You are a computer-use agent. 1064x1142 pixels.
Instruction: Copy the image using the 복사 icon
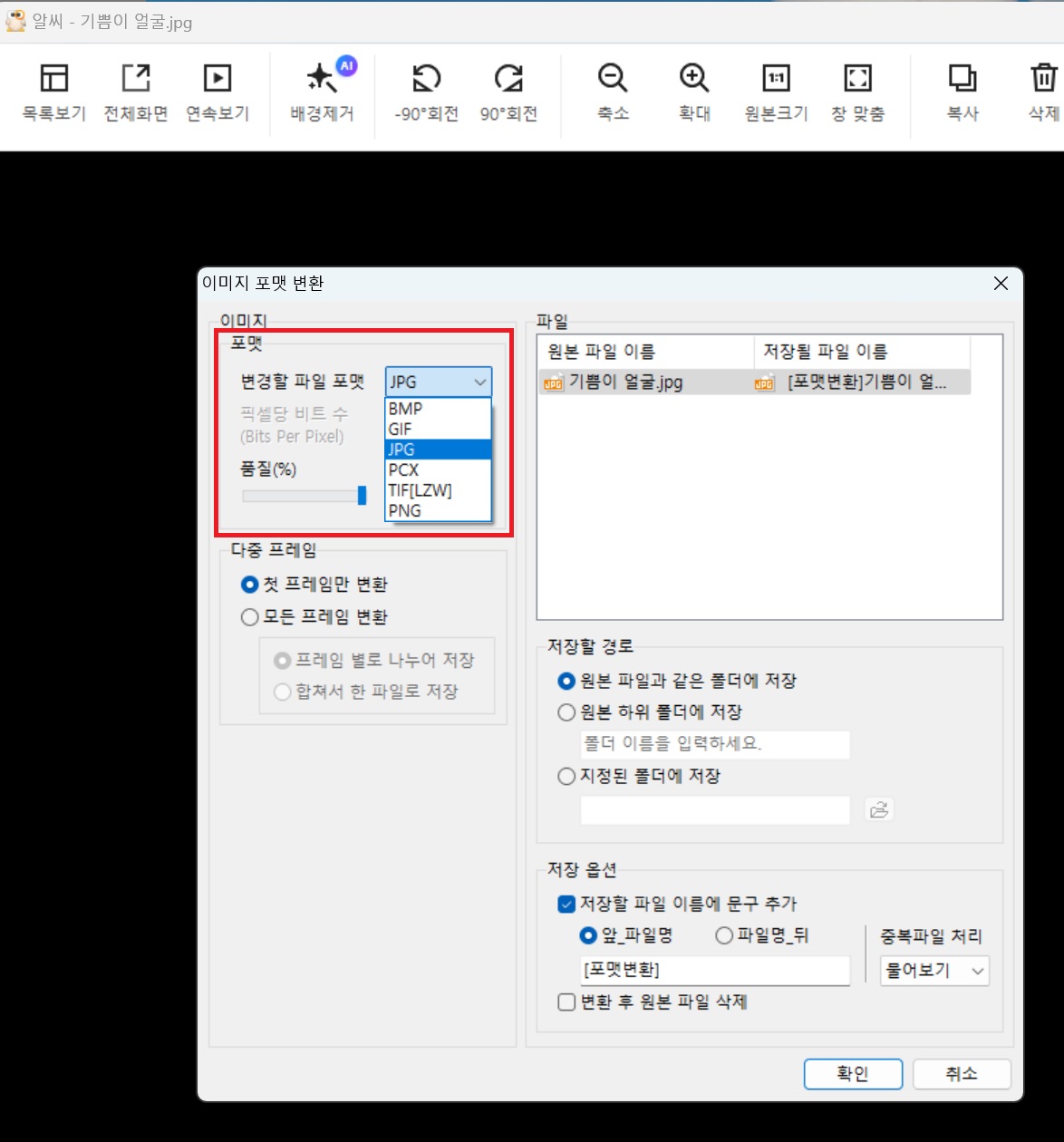click(962, 91)
